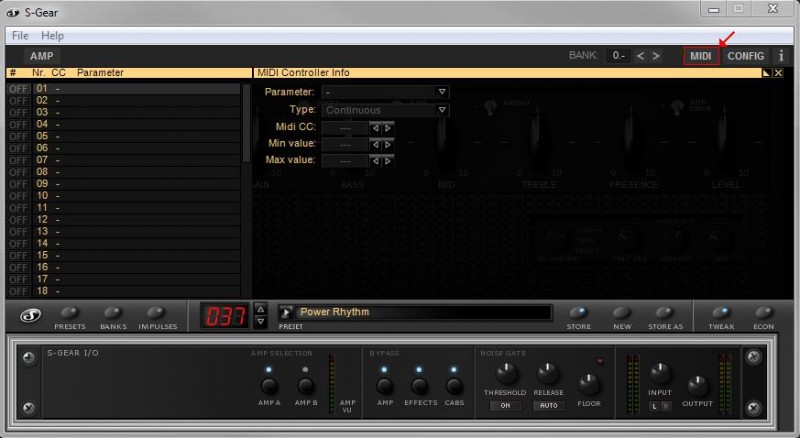Increase Max value arrow

click(388, 161)
